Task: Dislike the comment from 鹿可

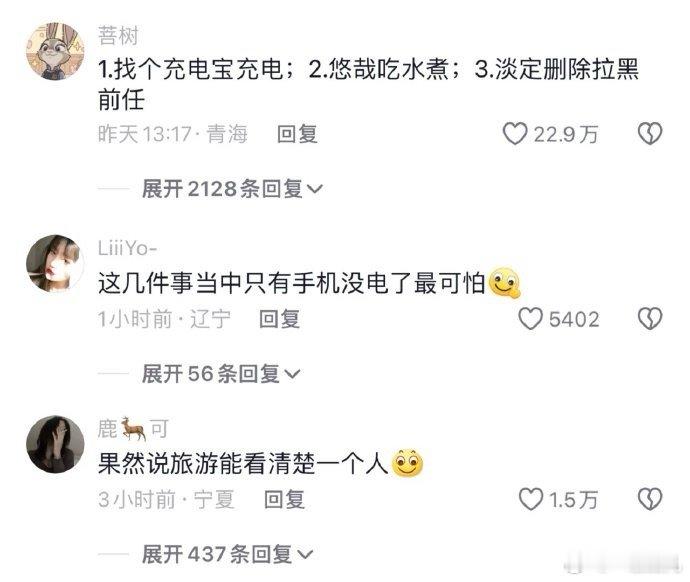Action: [650, 499]
